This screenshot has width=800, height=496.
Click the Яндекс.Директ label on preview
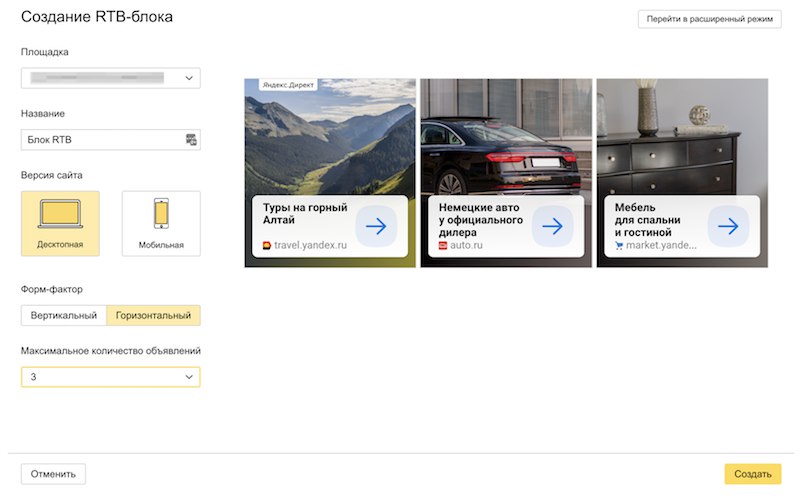(288, 85)
